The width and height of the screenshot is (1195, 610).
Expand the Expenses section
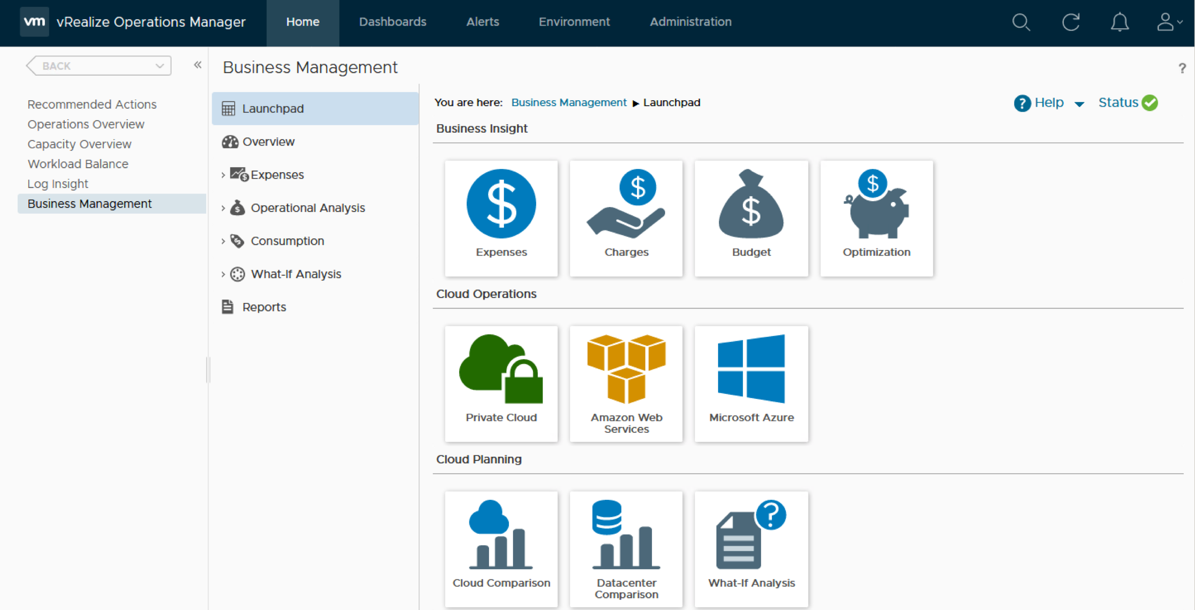pos(224,174)
